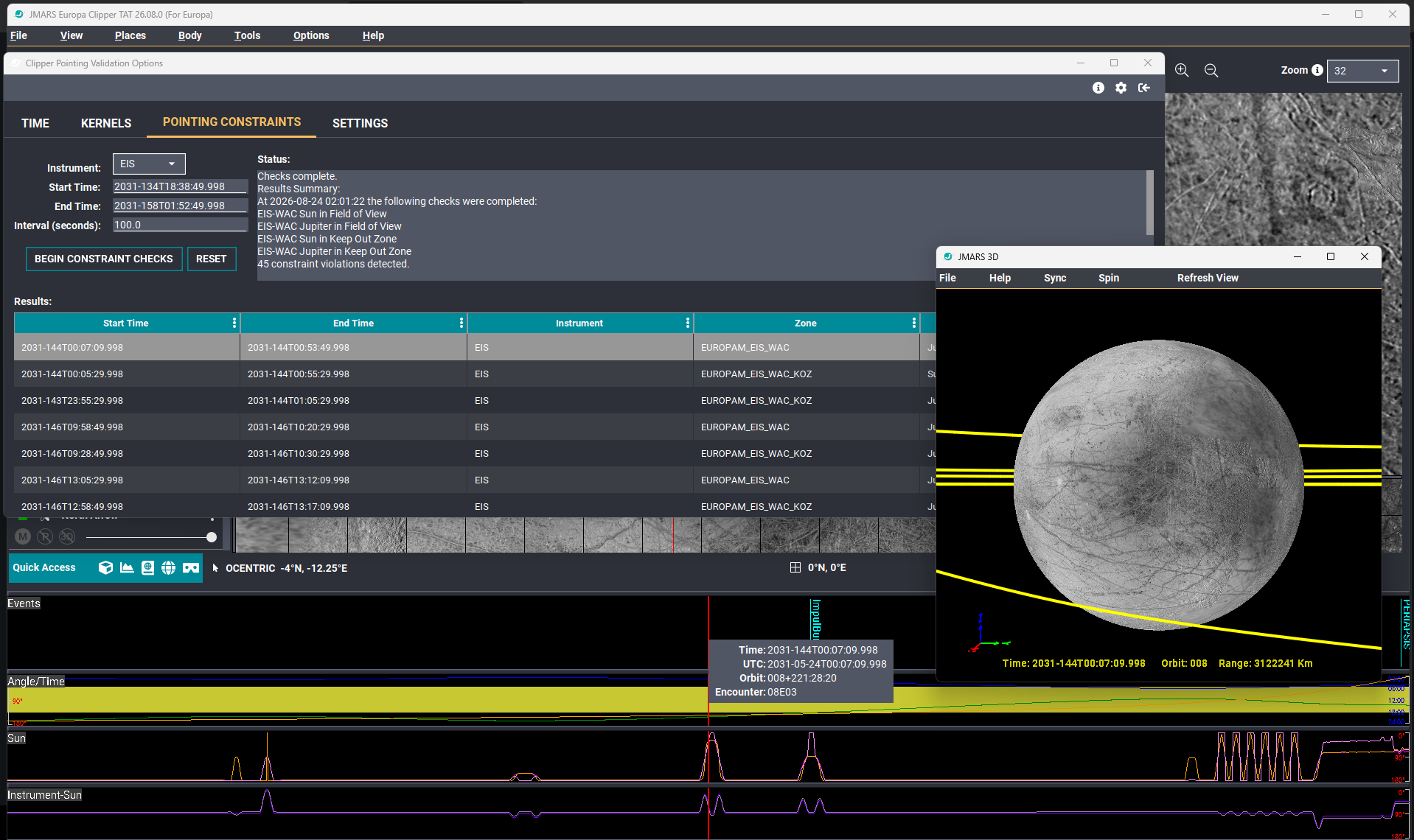The width and height of the screenshot is (1414, 840).
Task: Open the Body menu
Action: [189, 35]
